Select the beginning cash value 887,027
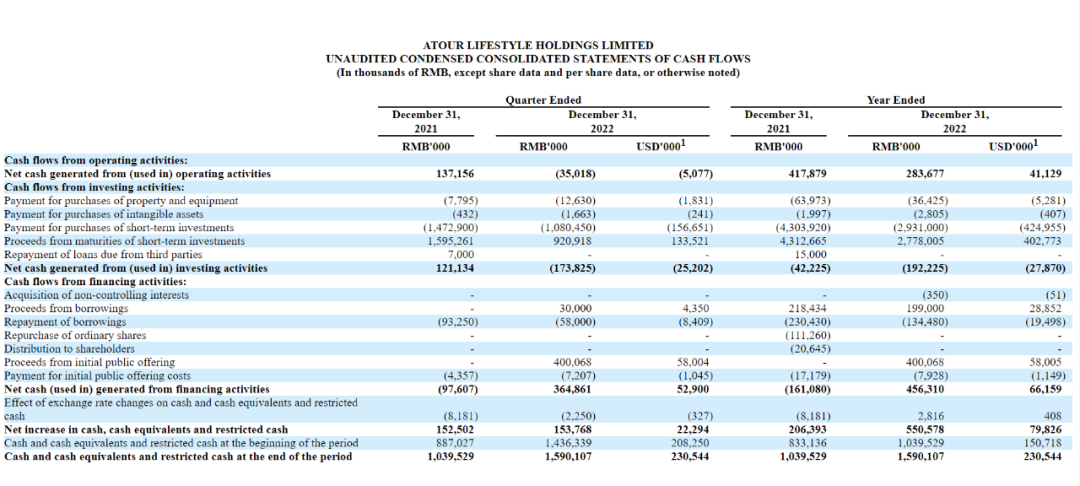 (457, 443)
